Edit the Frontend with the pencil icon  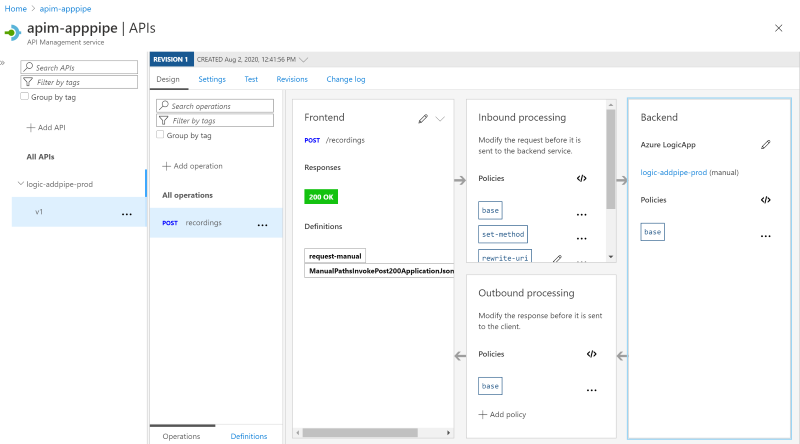click(x=422, y=118)
